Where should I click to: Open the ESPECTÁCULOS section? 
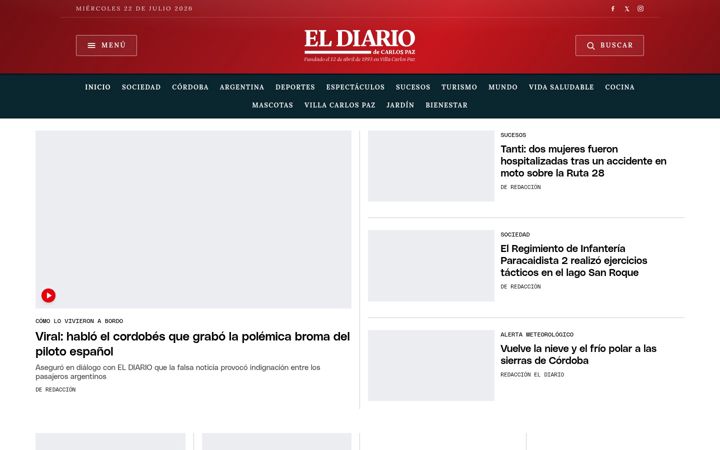click(355, 87)
